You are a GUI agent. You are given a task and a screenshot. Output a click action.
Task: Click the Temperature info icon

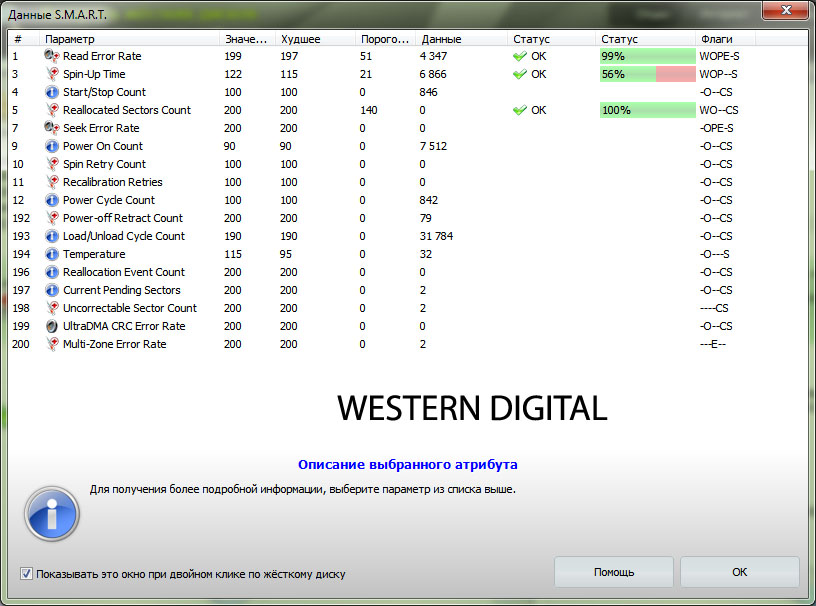click(x=52, y=255)
